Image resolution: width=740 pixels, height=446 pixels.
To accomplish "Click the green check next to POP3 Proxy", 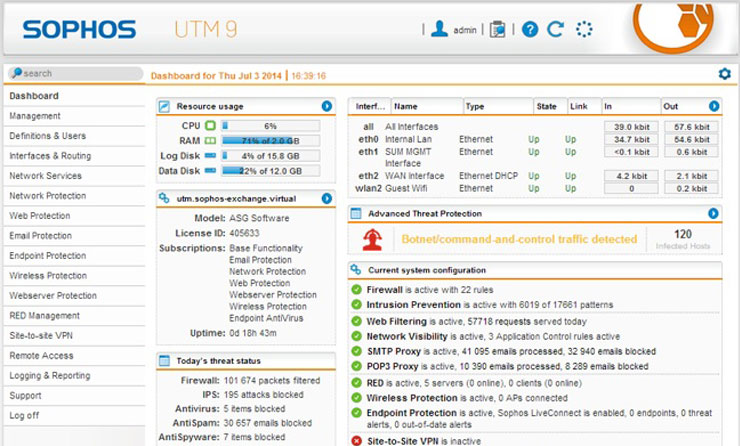I will pos(356,366).
